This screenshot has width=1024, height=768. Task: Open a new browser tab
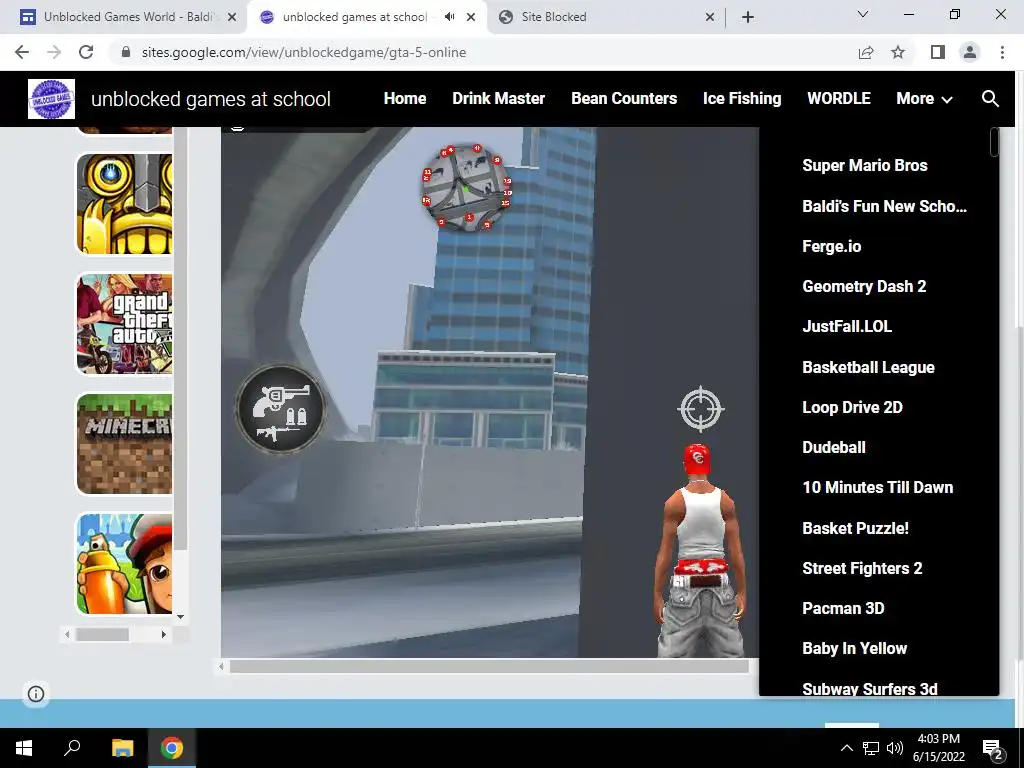tap(748, 17)
